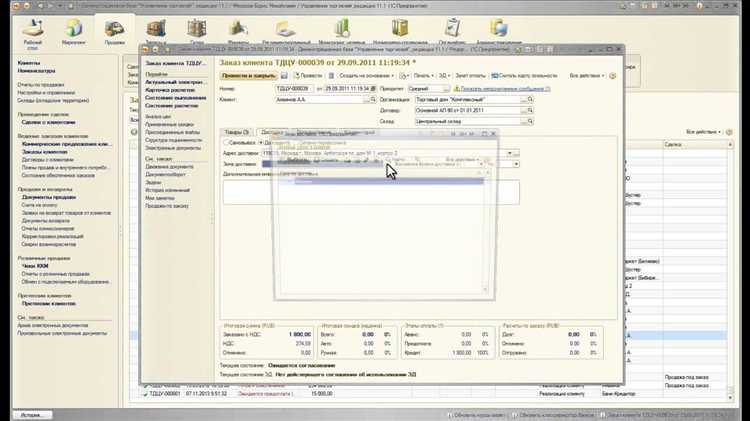Open Структура подчиненности in order navigation panel
The width and height of the screenshot is (750, 421).
click(174, 140)
